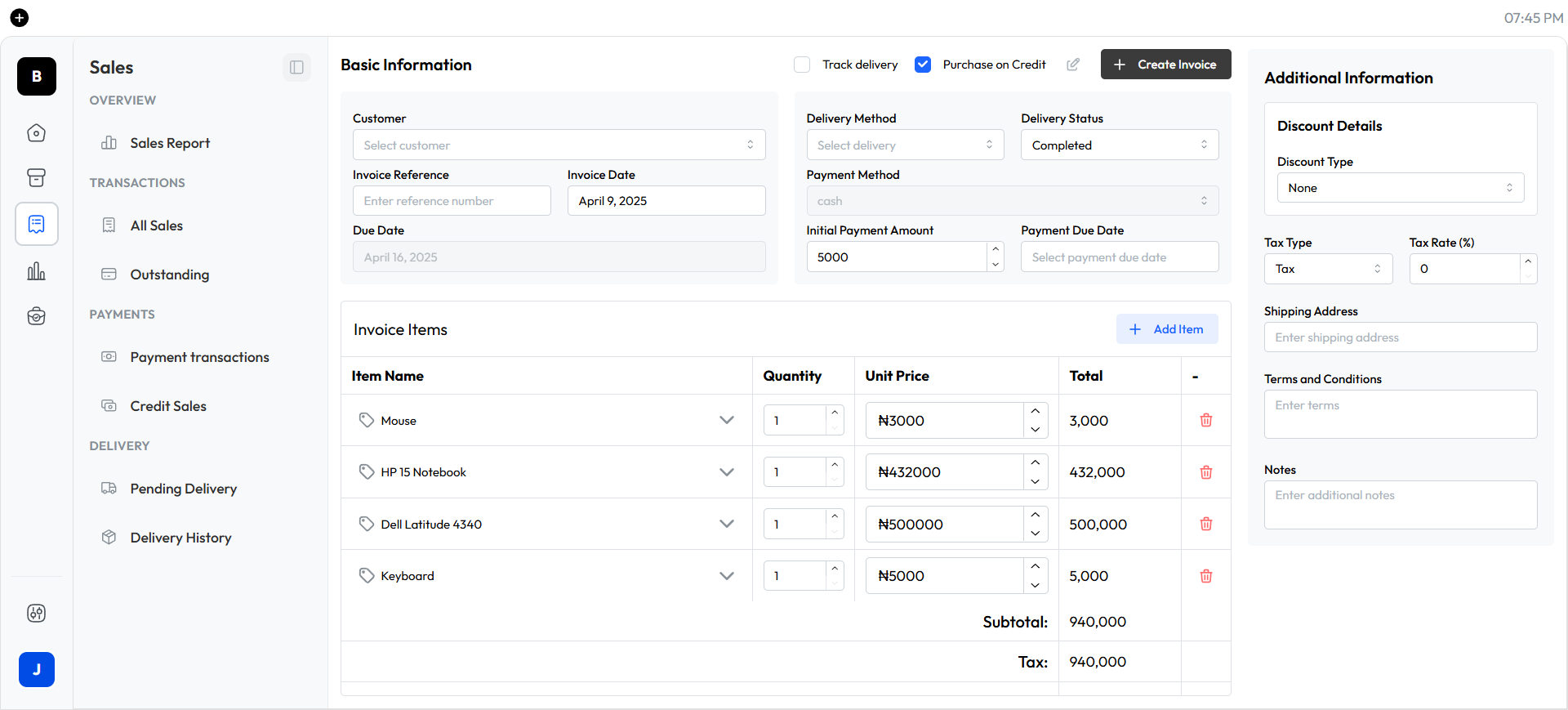Click the Payment Due Date field
Viewport: 1568px width, 710px height.
tap(1120, 257)
